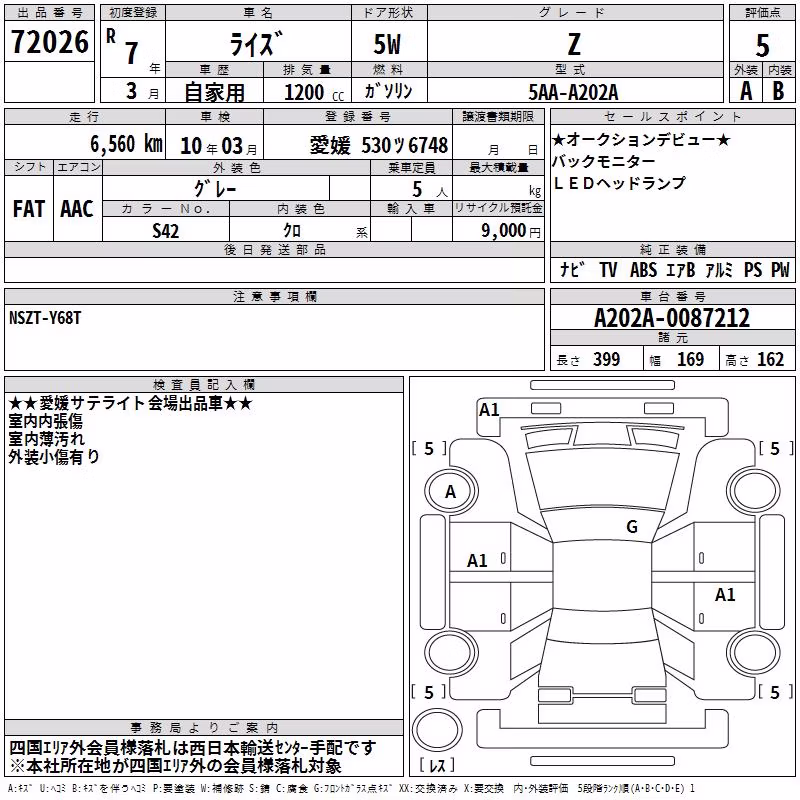
Task: Select ナビ in genuine equipment
Action: [x=572, y=269]
